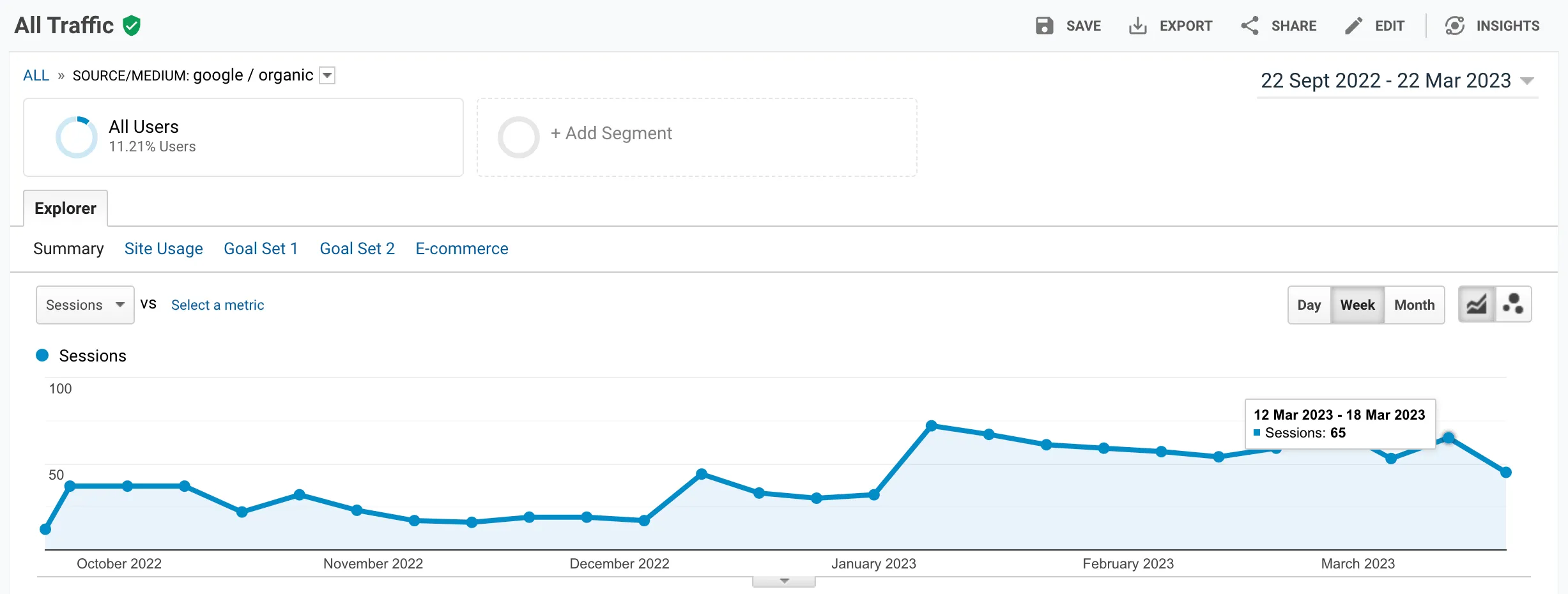Image resolution: width=1568 pixels, height=594 pixels.
Task: Click the Save disk icon
Action: [x=1044, y=26]
